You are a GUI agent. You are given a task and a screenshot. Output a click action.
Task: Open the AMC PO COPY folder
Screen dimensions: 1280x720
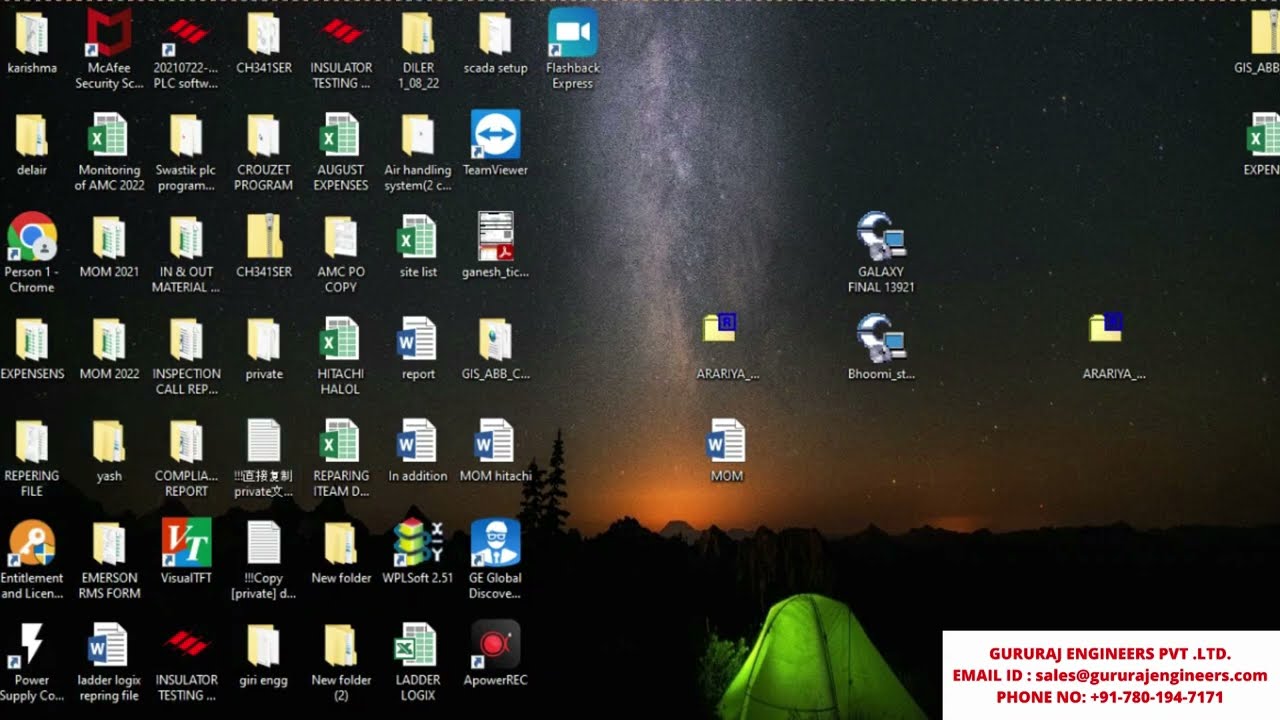(x=341, y=253)
